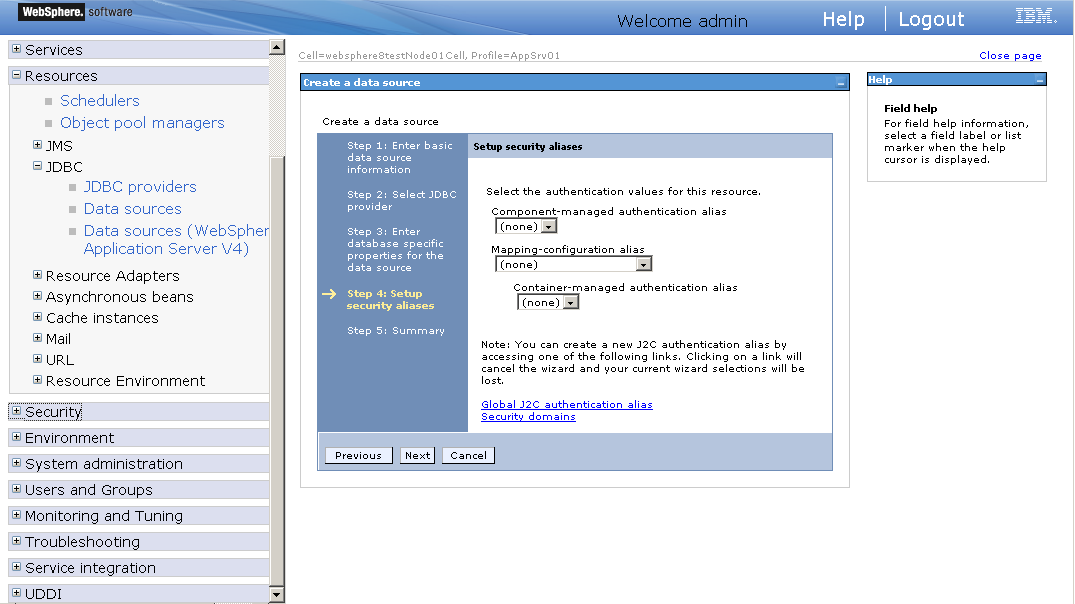Expand the JMS tree node
Image resolution: width=1075 pixels, height=604 pixels.
click(38, 145)
